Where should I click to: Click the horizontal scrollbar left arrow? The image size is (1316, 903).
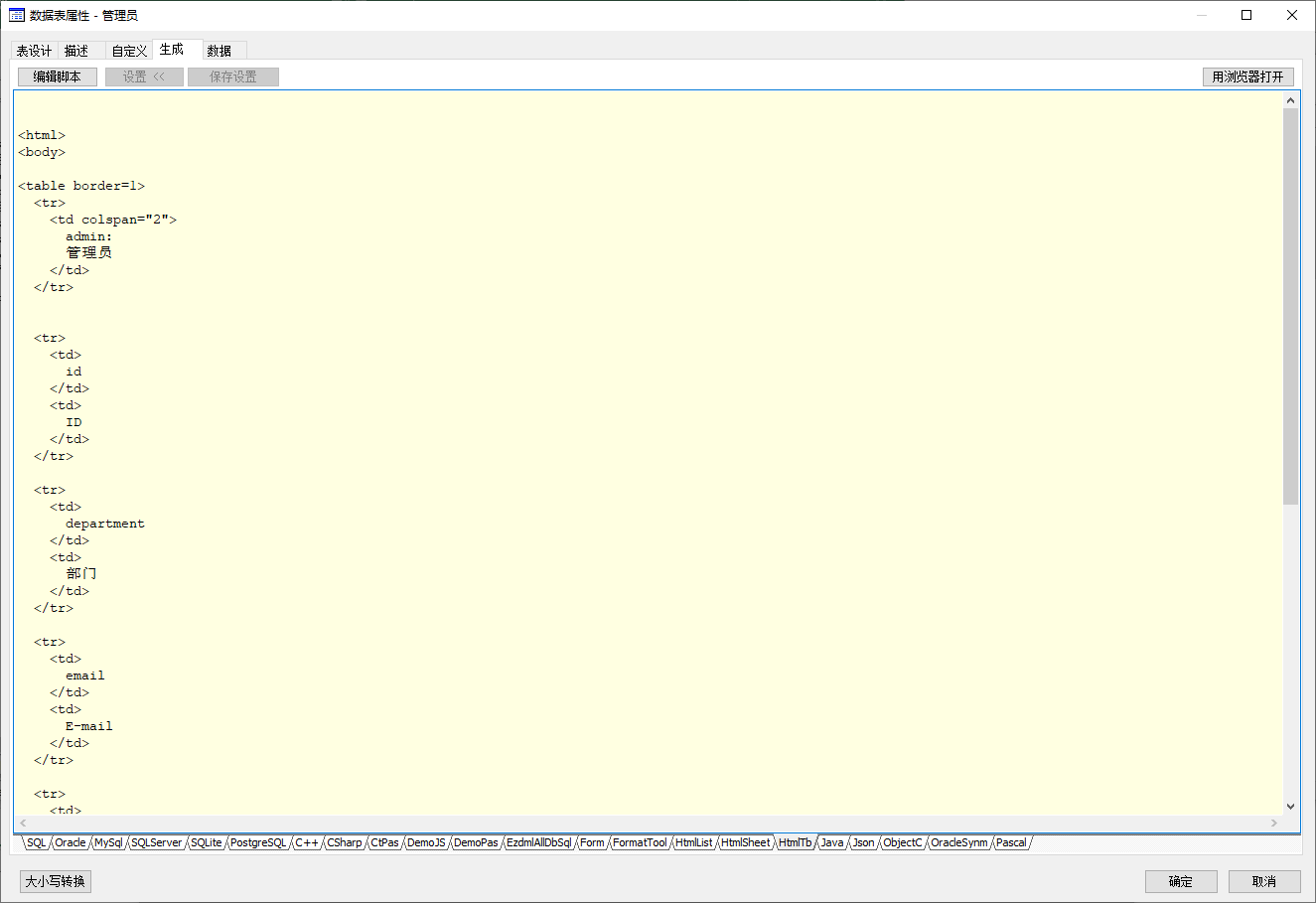click(23, 824)
